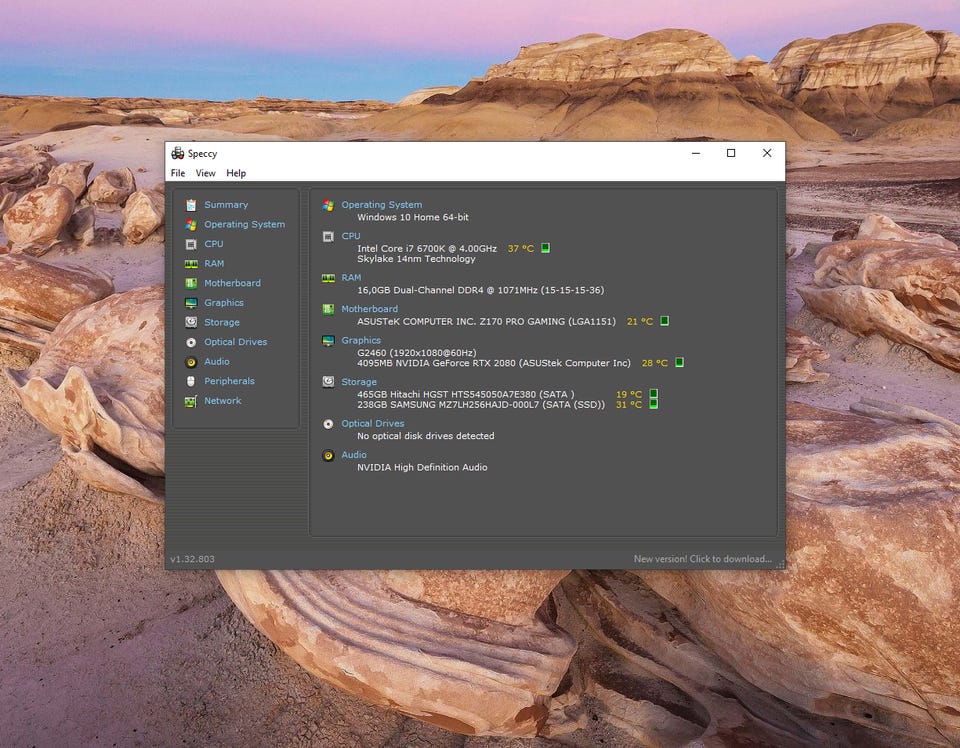Open the View menu
960x748 pixels.
205,173
